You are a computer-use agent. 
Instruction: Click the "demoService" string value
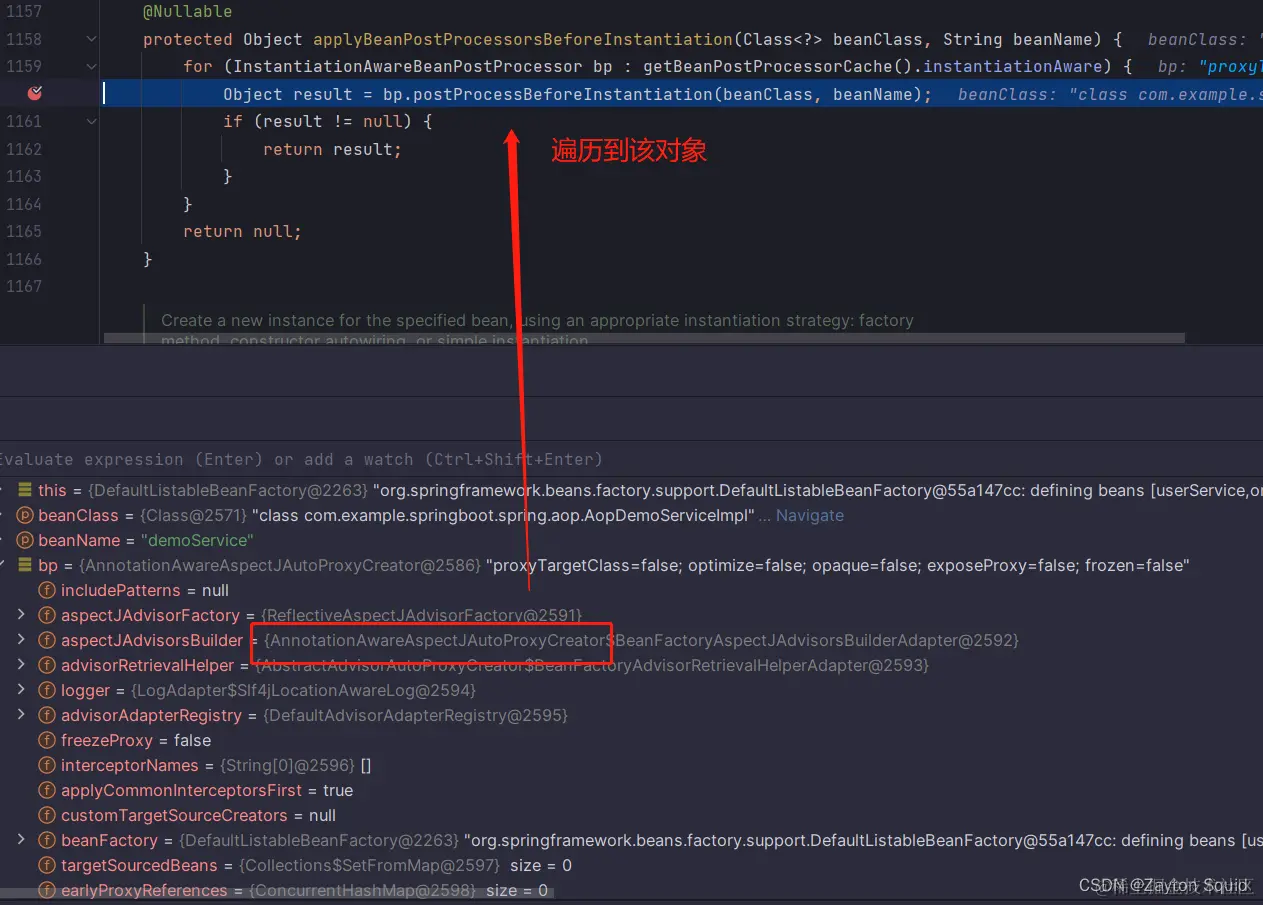(197, 540)
